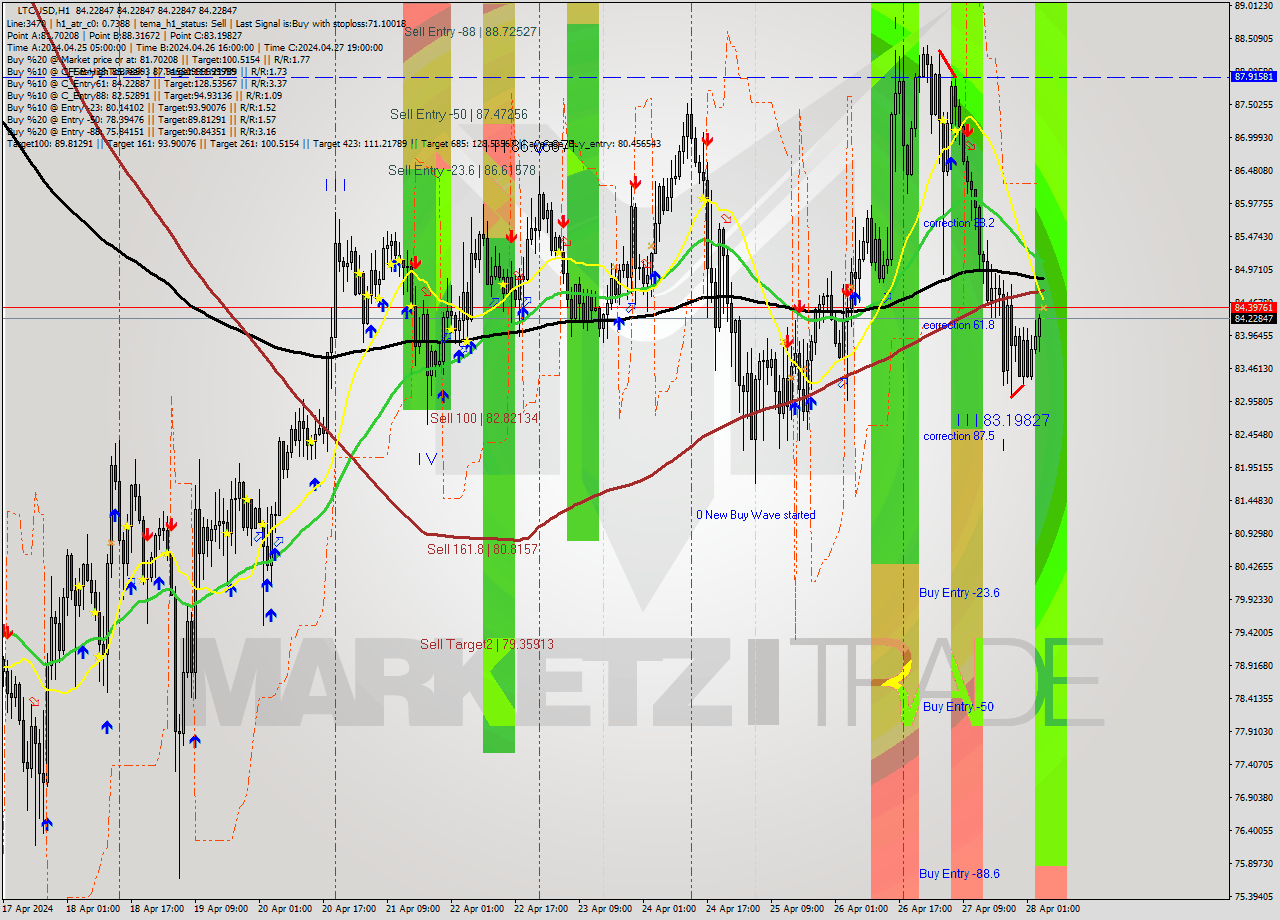Click the '18 Apr 17:00' time axis label

tap(156, 910)
